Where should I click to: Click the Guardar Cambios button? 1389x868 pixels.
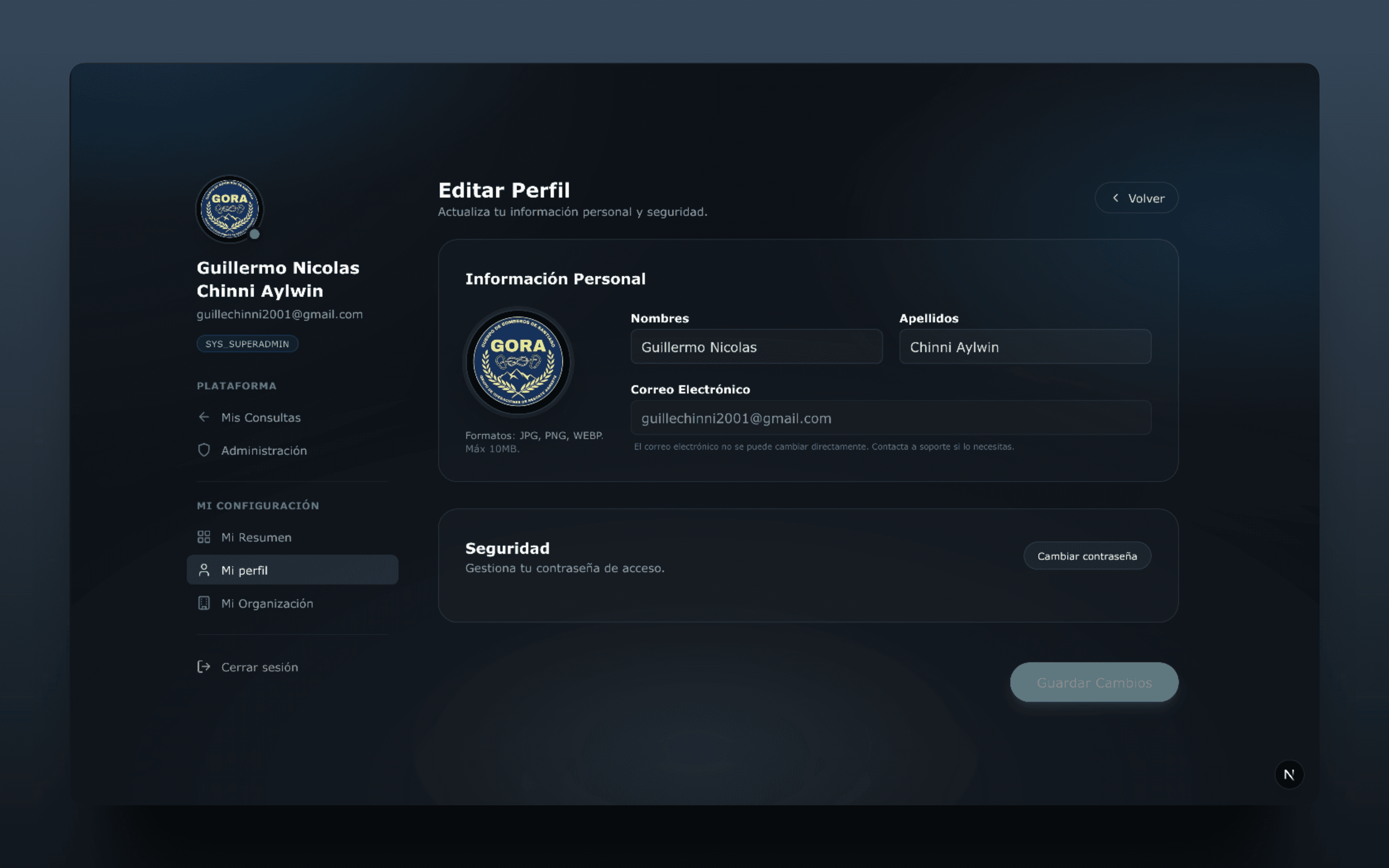(1093, 682)
